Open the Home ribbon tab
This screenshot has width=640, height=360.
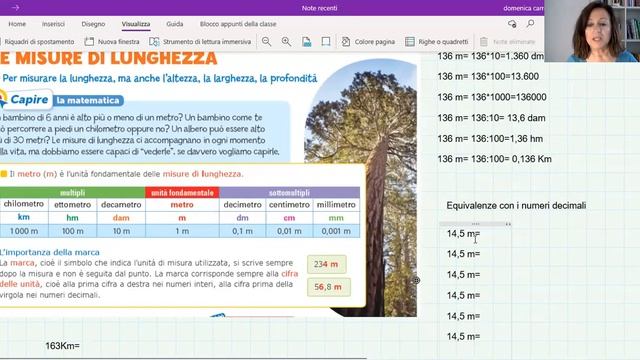pos(17,24)
